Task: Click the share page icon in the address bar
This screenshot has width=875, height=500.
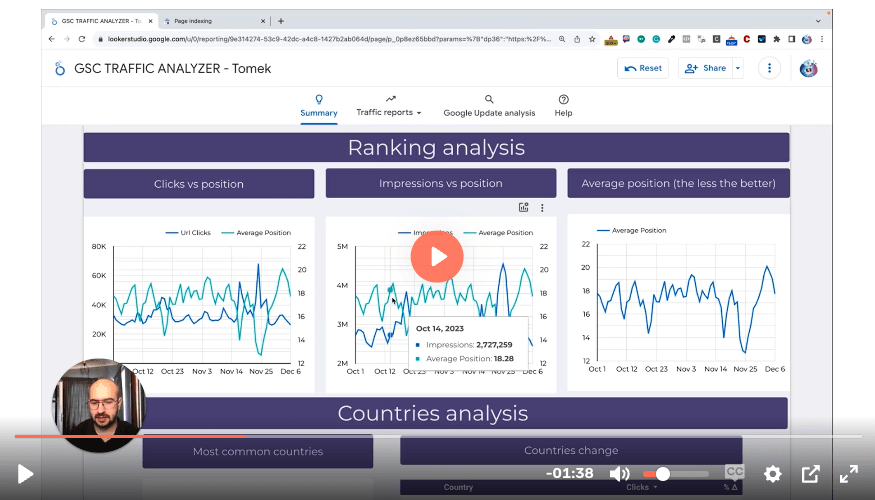Action: [x=577, y=39]
